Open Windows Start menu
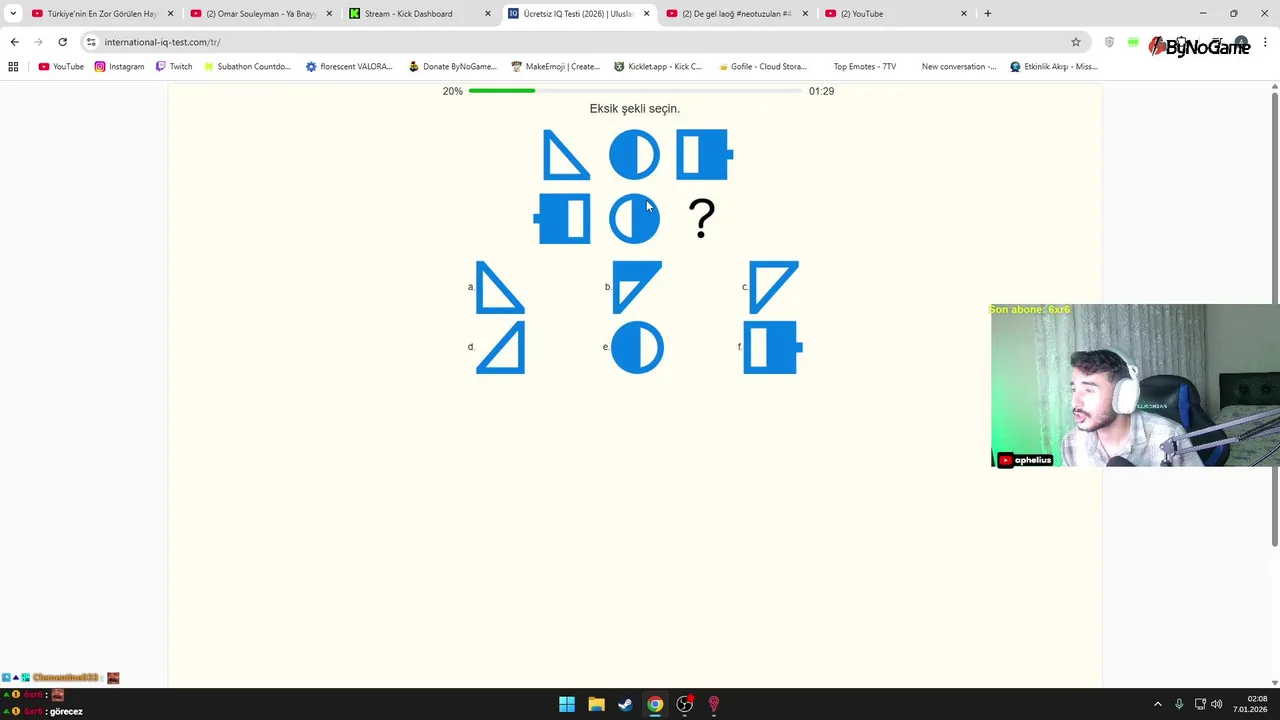1280x720 pixels. 567,704
